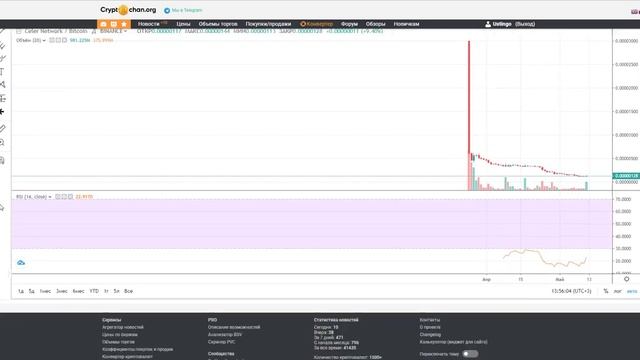The height and width of the screenshot is (360, 640).
Task: Open chart settings gear icon
Action: click(627, 279)
